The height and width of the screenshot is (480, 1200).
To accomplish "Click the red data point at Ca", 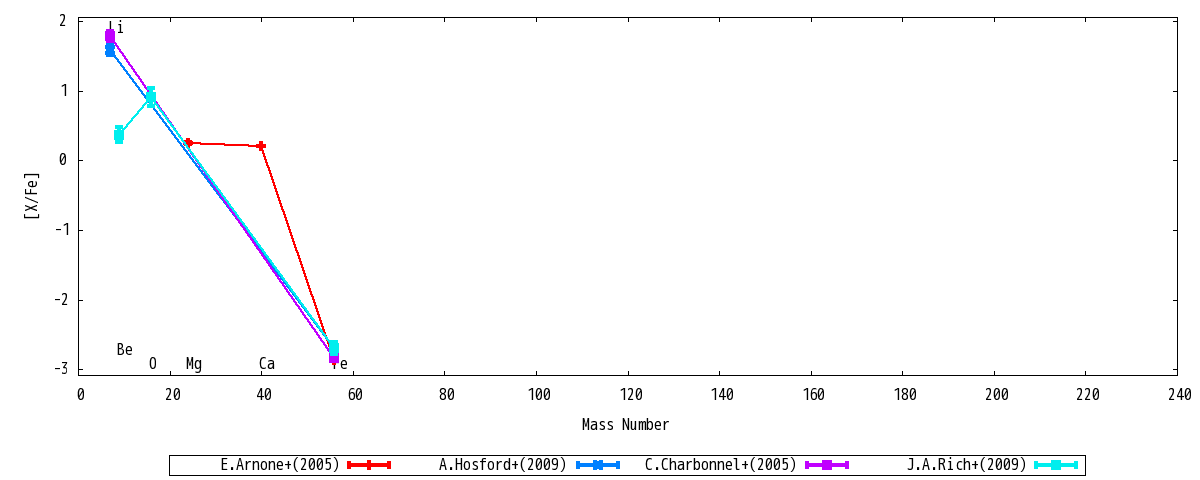I will coord(261,146).
